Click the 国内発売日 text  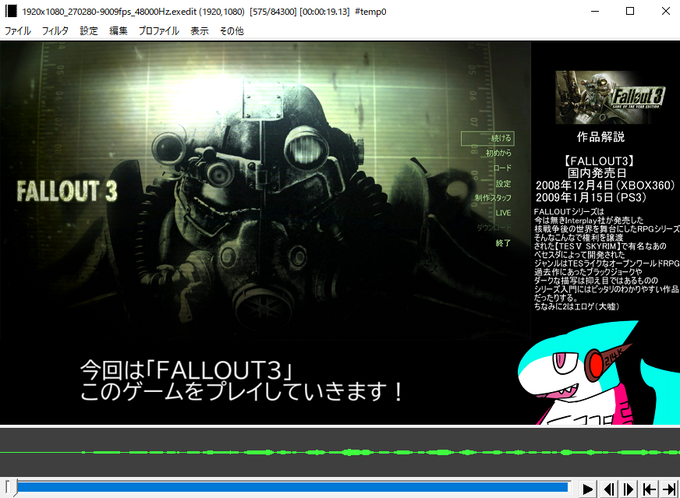click(597, 173)
